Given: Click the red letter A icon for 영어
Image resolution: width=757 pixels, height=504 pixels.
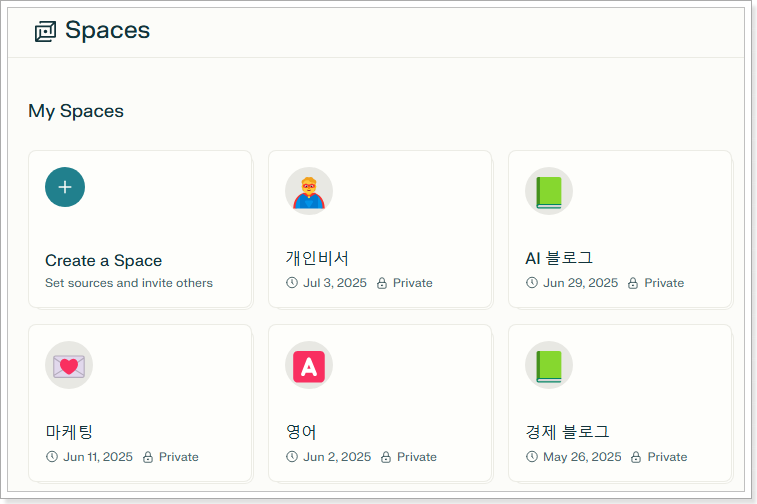Looking at the screenshot, I should tap(308, 365).
